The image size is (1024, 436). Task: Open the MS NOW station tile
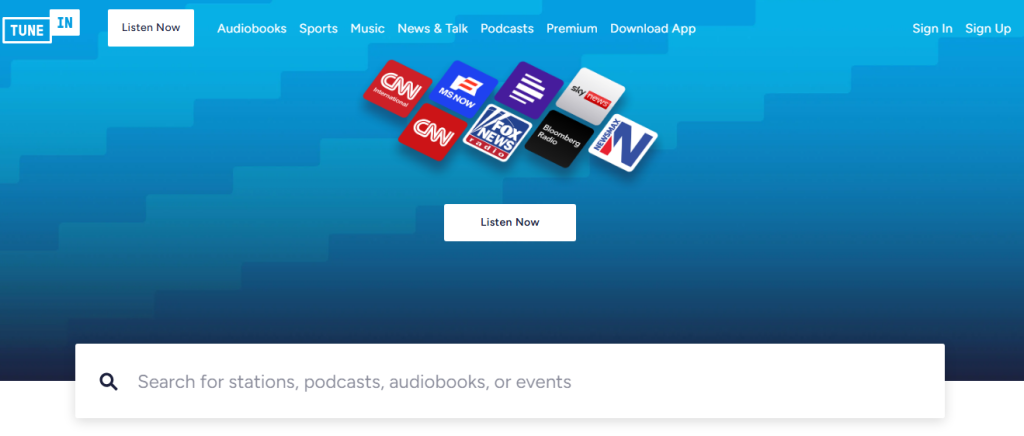tap(464, 89)
